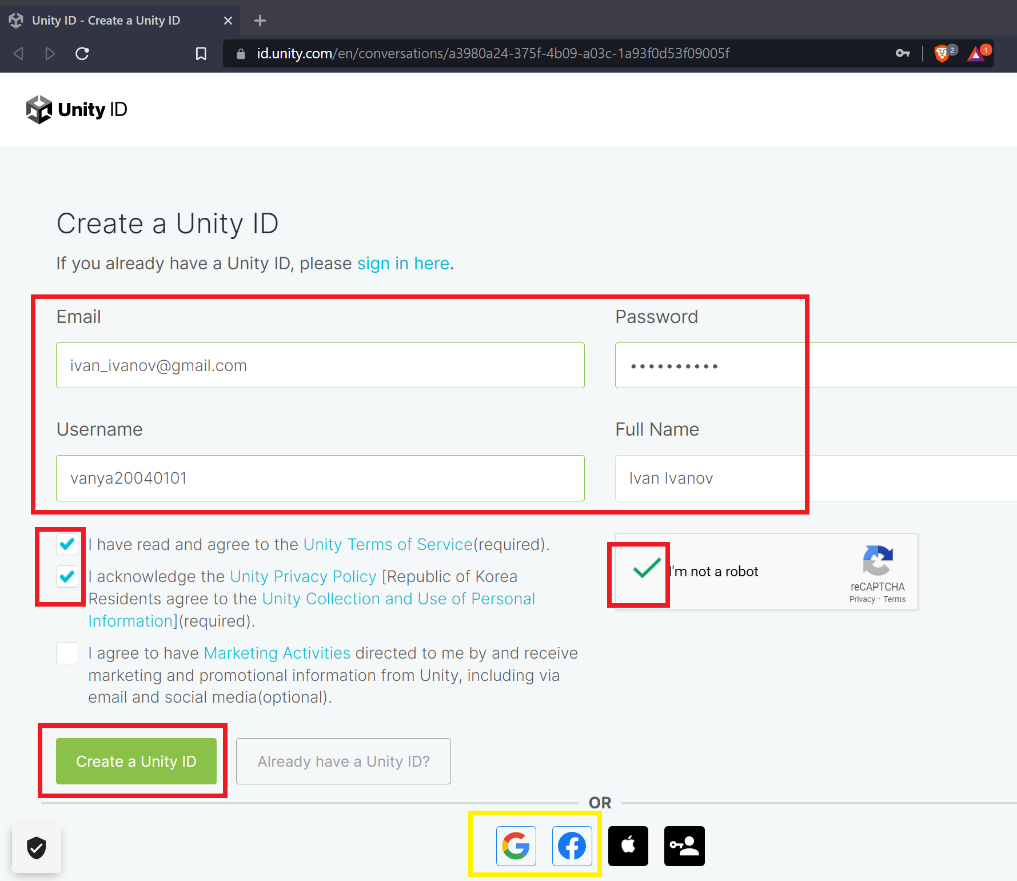Go back using browser back arrow
Screen dimensions: 1017x881
(19, 53)
